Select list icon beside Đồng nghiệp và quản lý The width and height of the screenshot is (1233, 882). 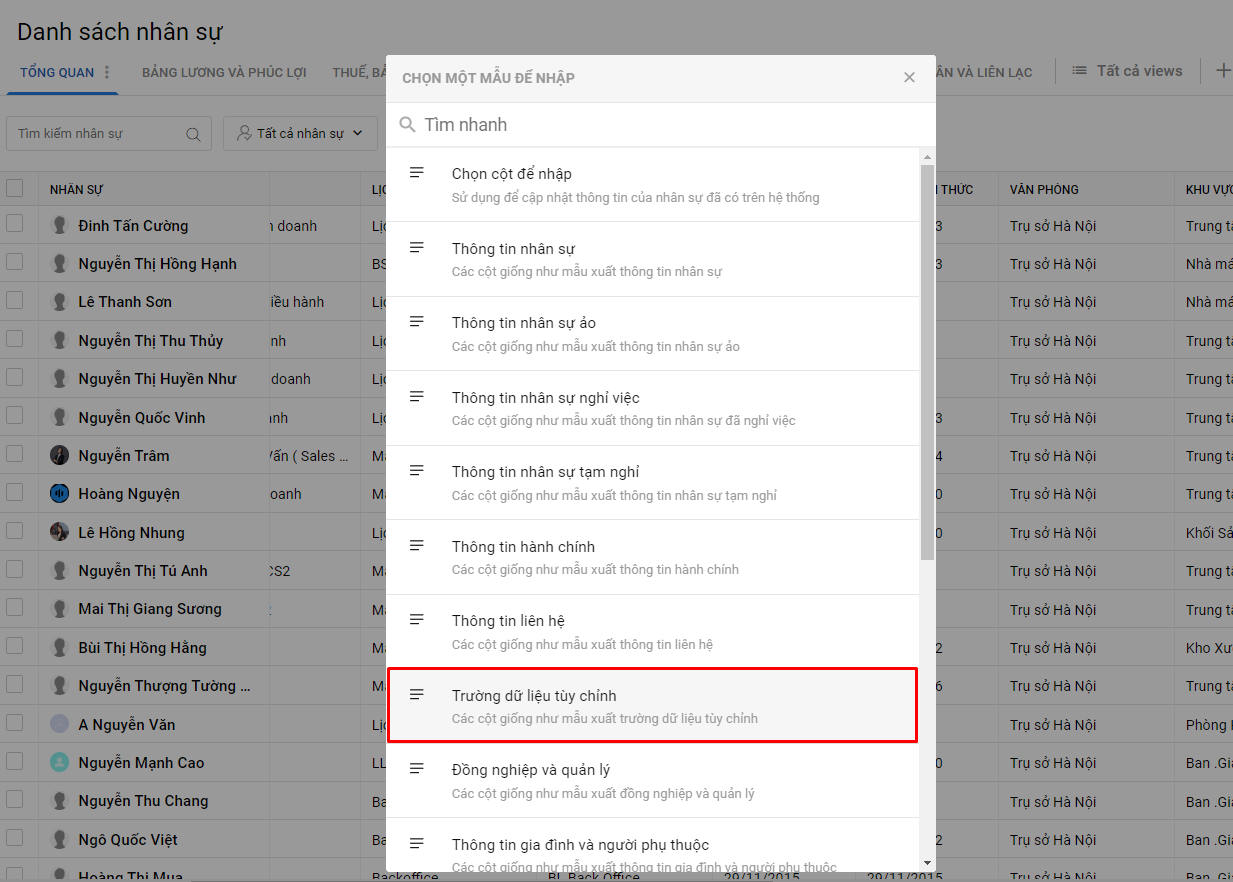click(417, 769)
